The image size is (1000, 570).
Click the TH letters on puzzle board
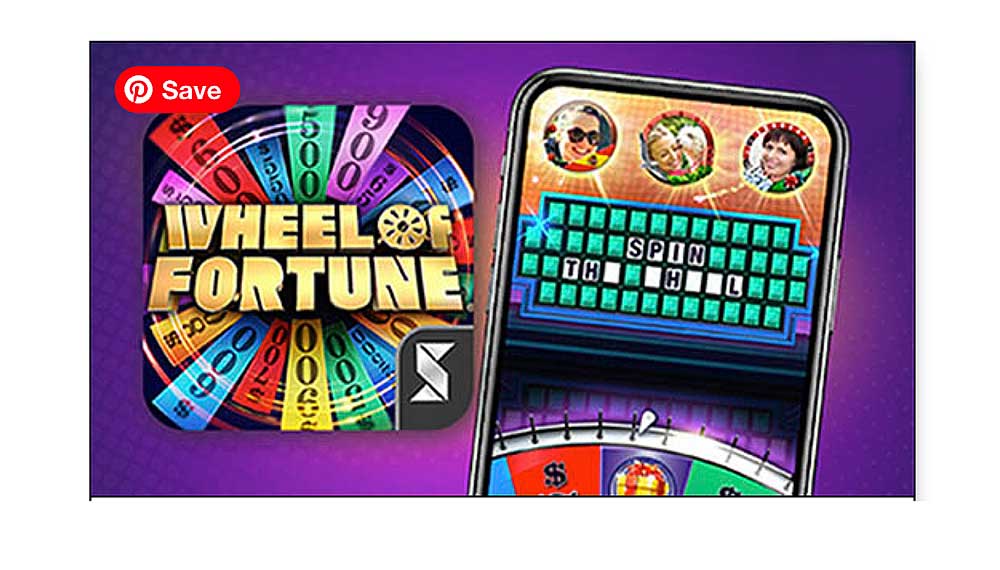[581, 270]
